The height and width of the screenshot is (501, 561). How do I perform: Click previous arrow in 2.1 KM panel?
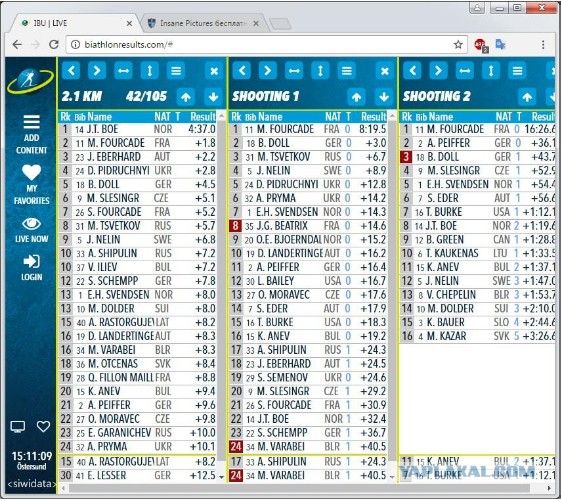click(71, 70)
